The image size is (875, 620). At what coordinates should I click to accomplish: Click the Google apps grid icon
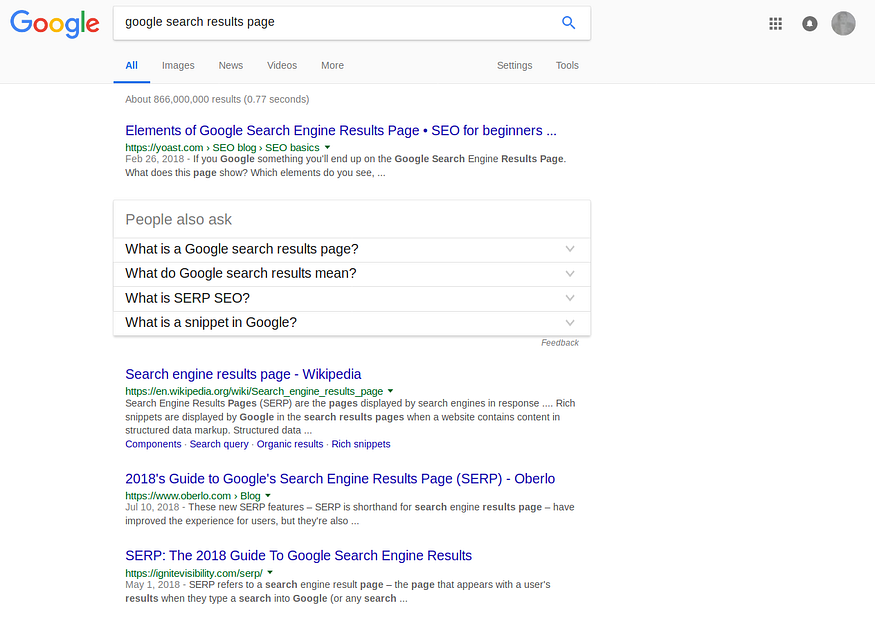pyautogui.click(x=775, y=23)
